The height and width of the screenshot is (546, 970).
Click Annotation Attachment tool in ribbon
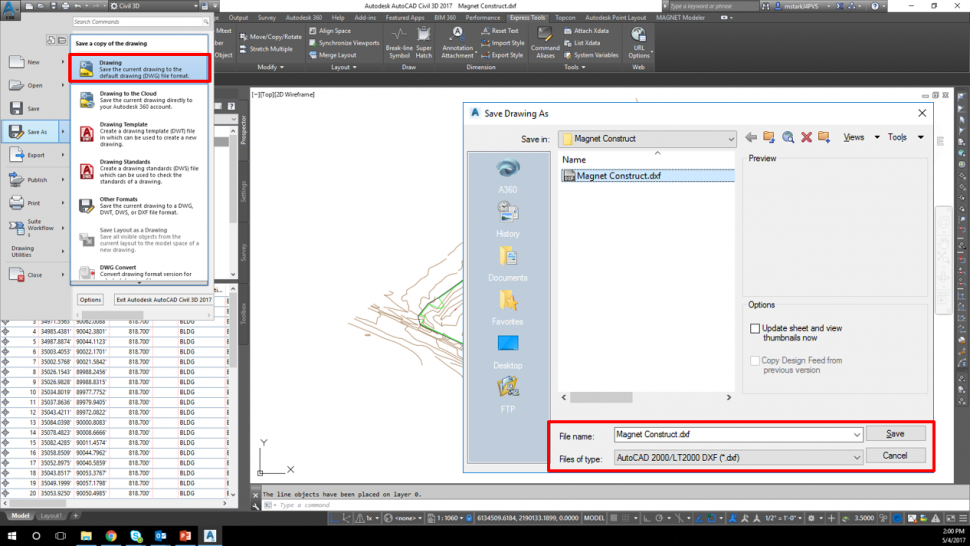(457, 43)
